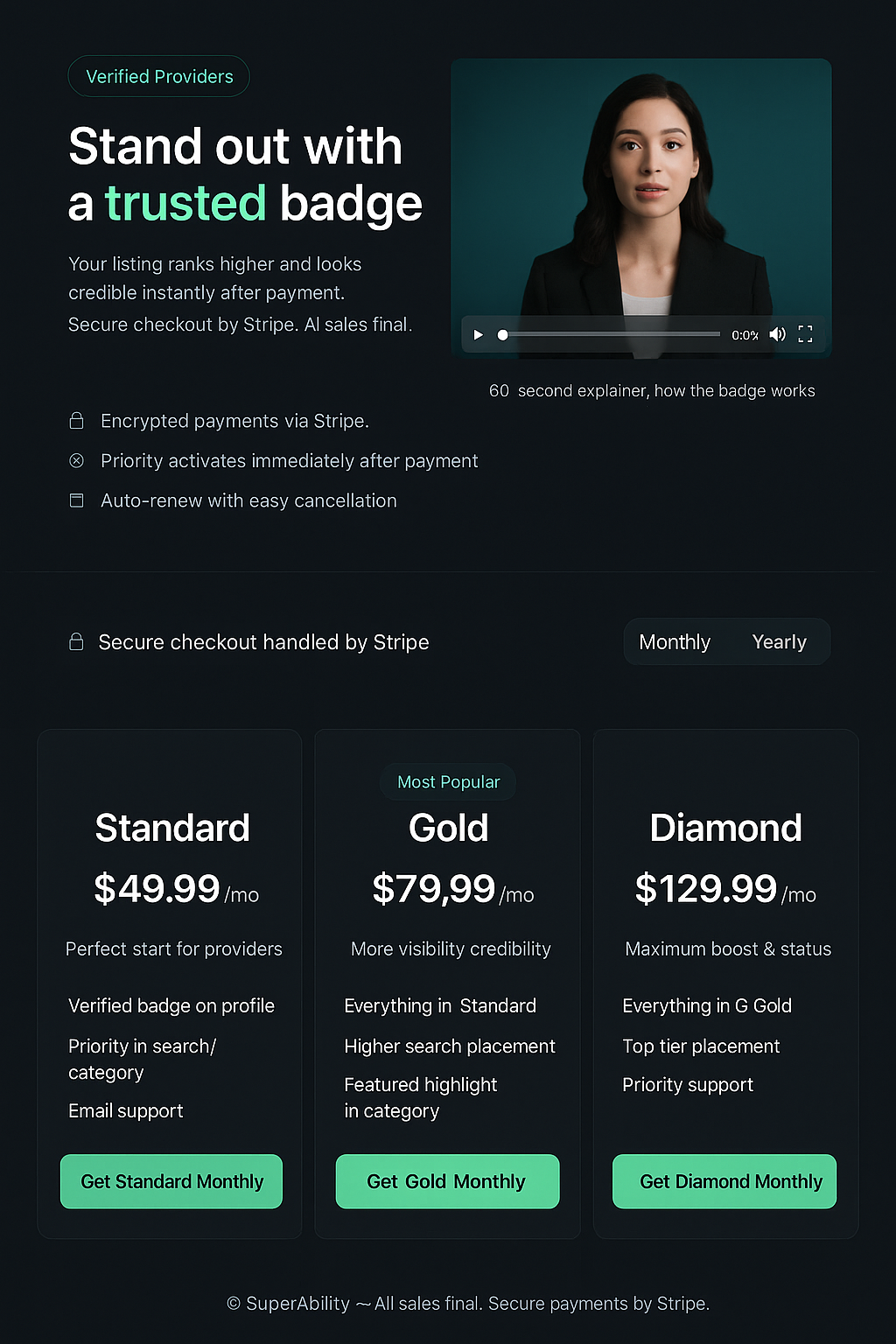Viewport: 896px width, 1344px height.
Task: Choose the Get Gold Monthly plan
Action: [447, 1181]
